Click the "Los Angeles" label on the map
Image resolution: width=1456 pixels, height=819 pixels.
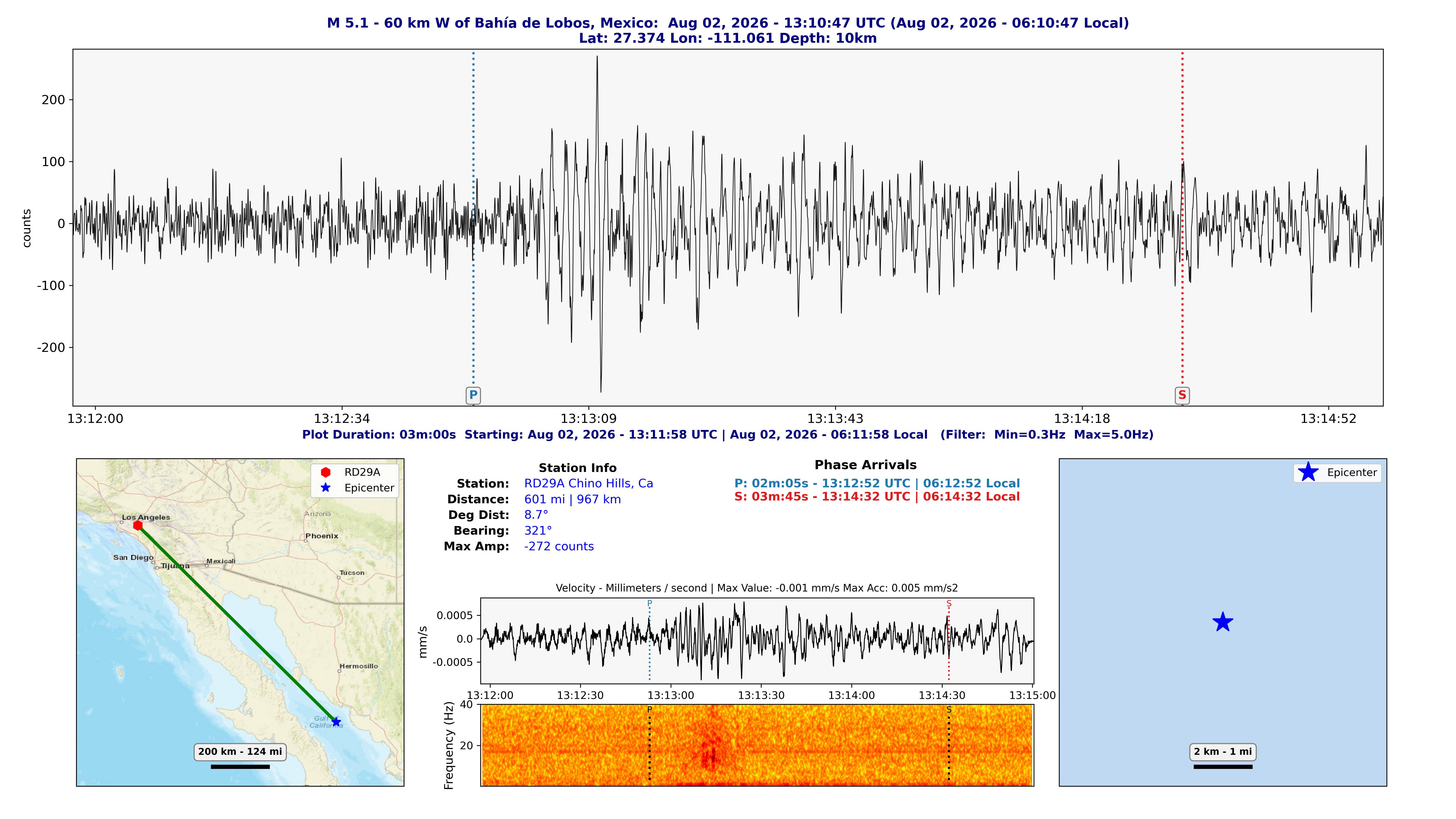(x=146, y=517)
